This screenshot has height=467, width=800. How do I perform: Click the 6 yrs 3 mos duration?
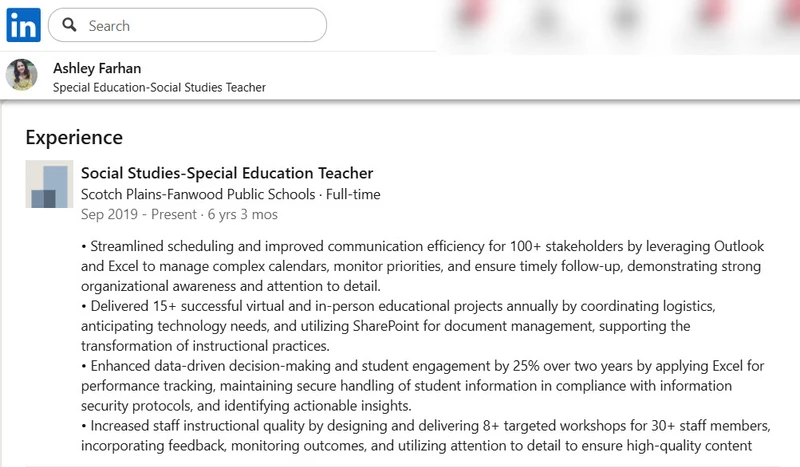(x=242, y=214)
